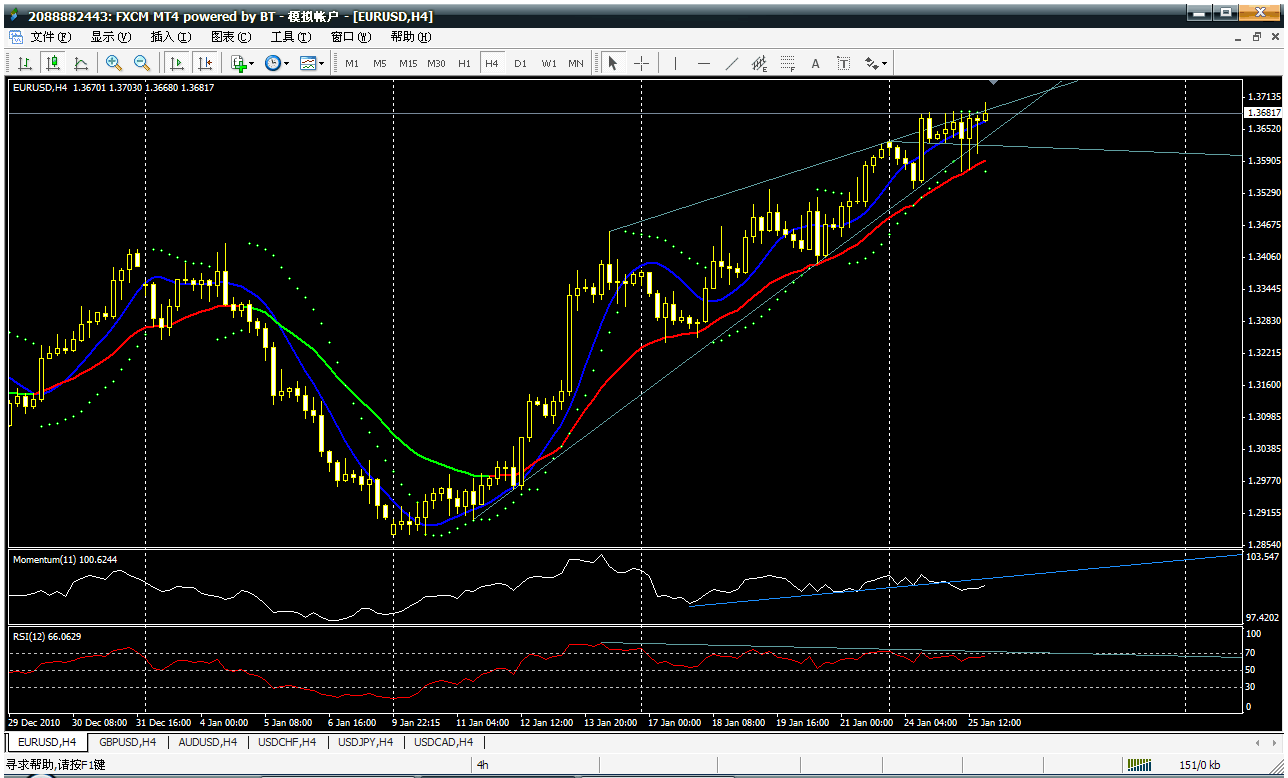1288x778 pixels.
Task: Select the crosshair tool
Action: [641, 63]
